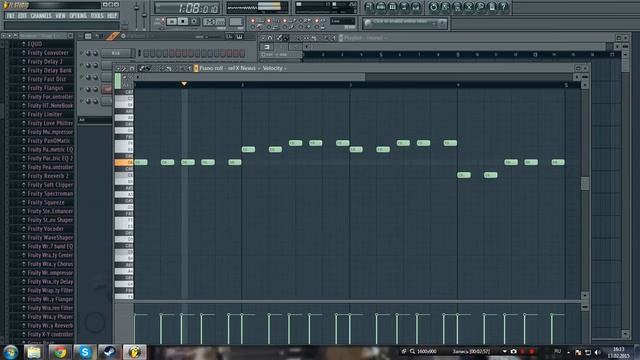Select Fruity Fast Dist in browser

(48, 79)
